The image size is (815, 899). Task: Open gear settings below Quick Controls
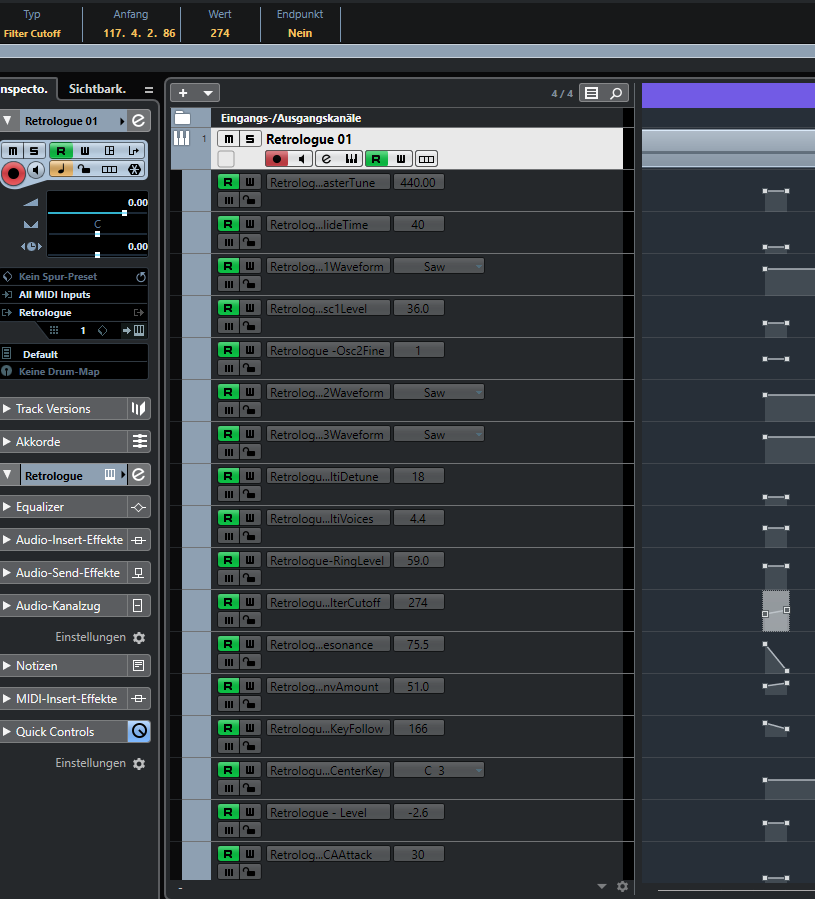139,764
